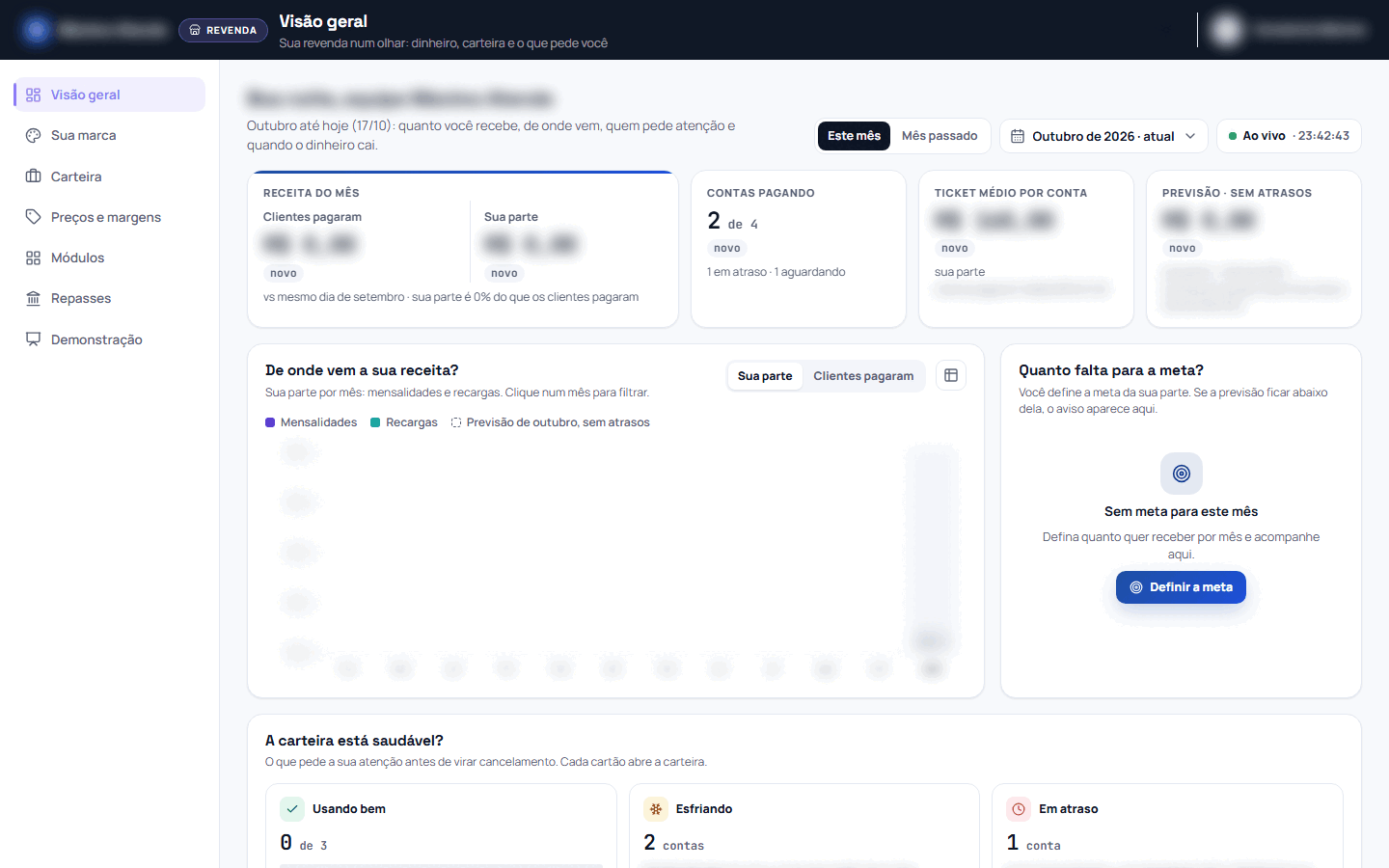Click "Quanto falta para a meta?" heading

(x=1111, y=370)
